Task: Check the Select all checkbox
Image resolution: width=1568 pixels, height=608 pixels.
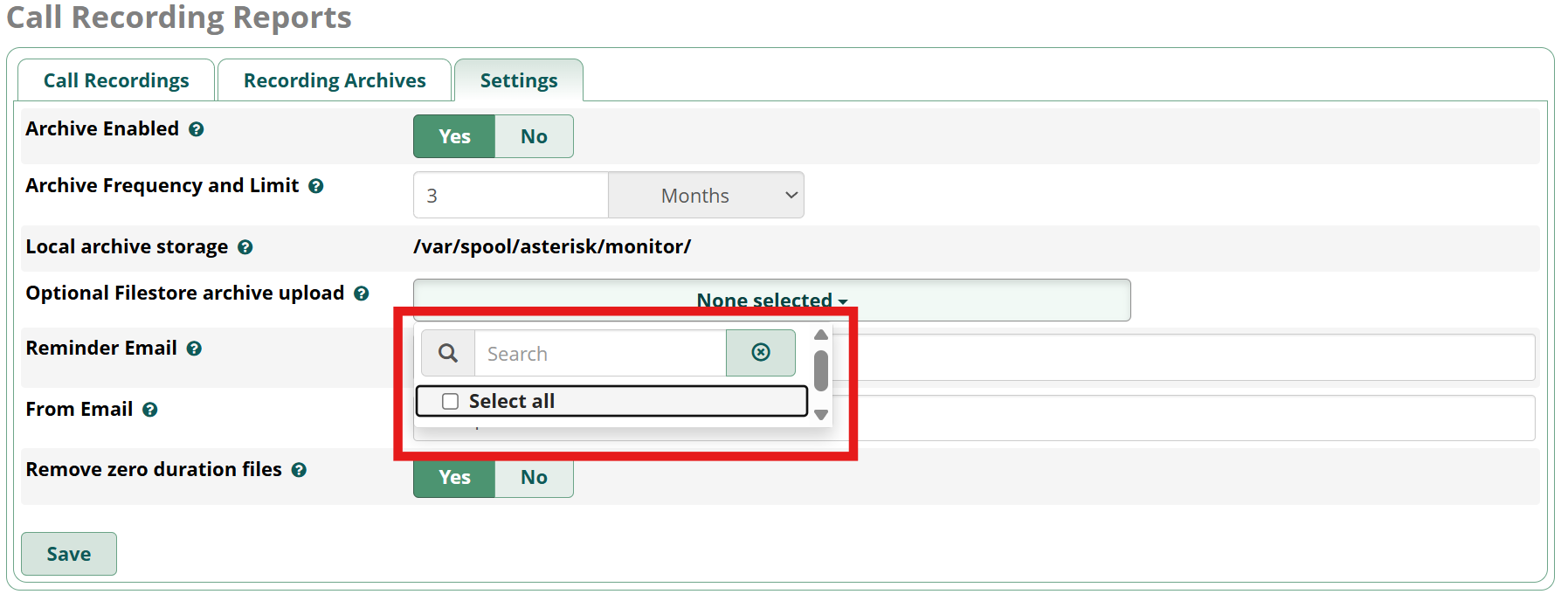Action: click(x=451, y=402)
